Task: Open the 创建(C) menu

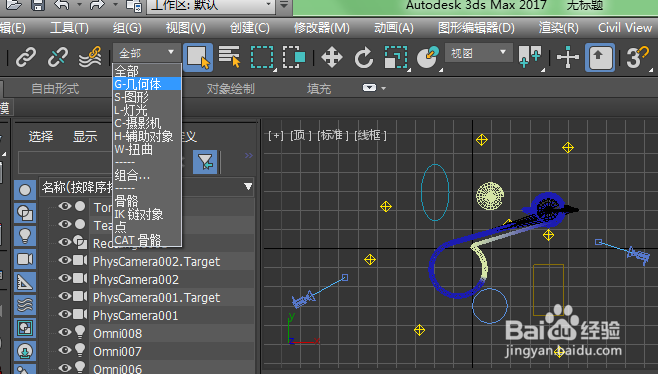Action: click(249, 28)
